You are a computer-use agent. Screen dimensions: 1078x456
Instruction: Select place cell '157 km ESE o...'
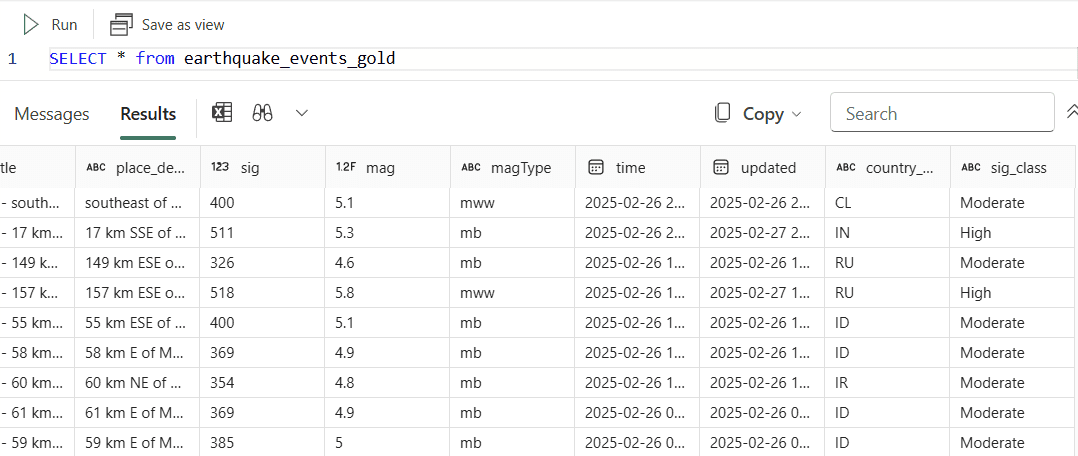(138, 293)
